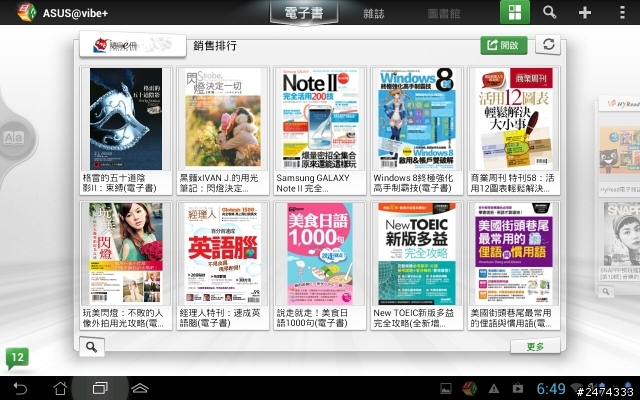Viewport: 640px width, 400px height.
Task: Select title text 美國街頭巷尾最常用的俚語
Action: (x=511, y=318)
